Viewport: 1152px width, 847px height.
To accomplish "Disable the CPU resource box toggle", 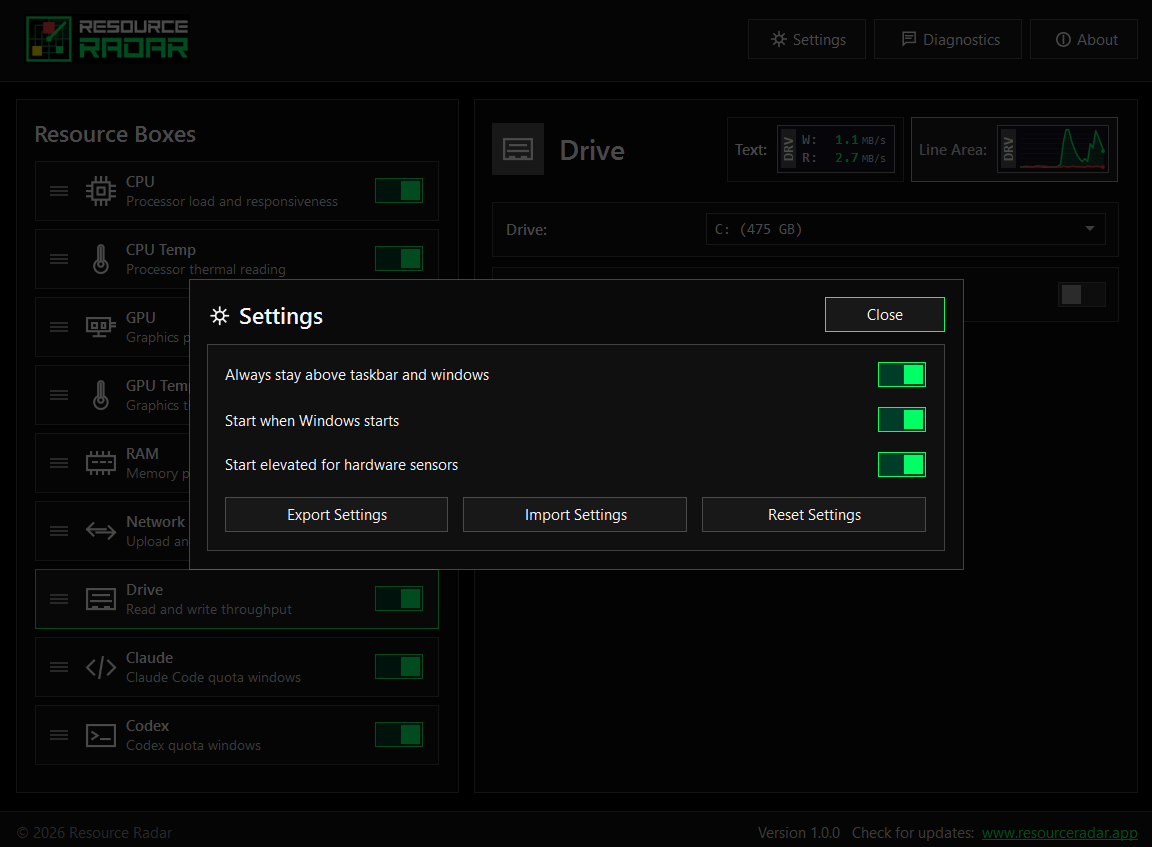I will point(399,191).
